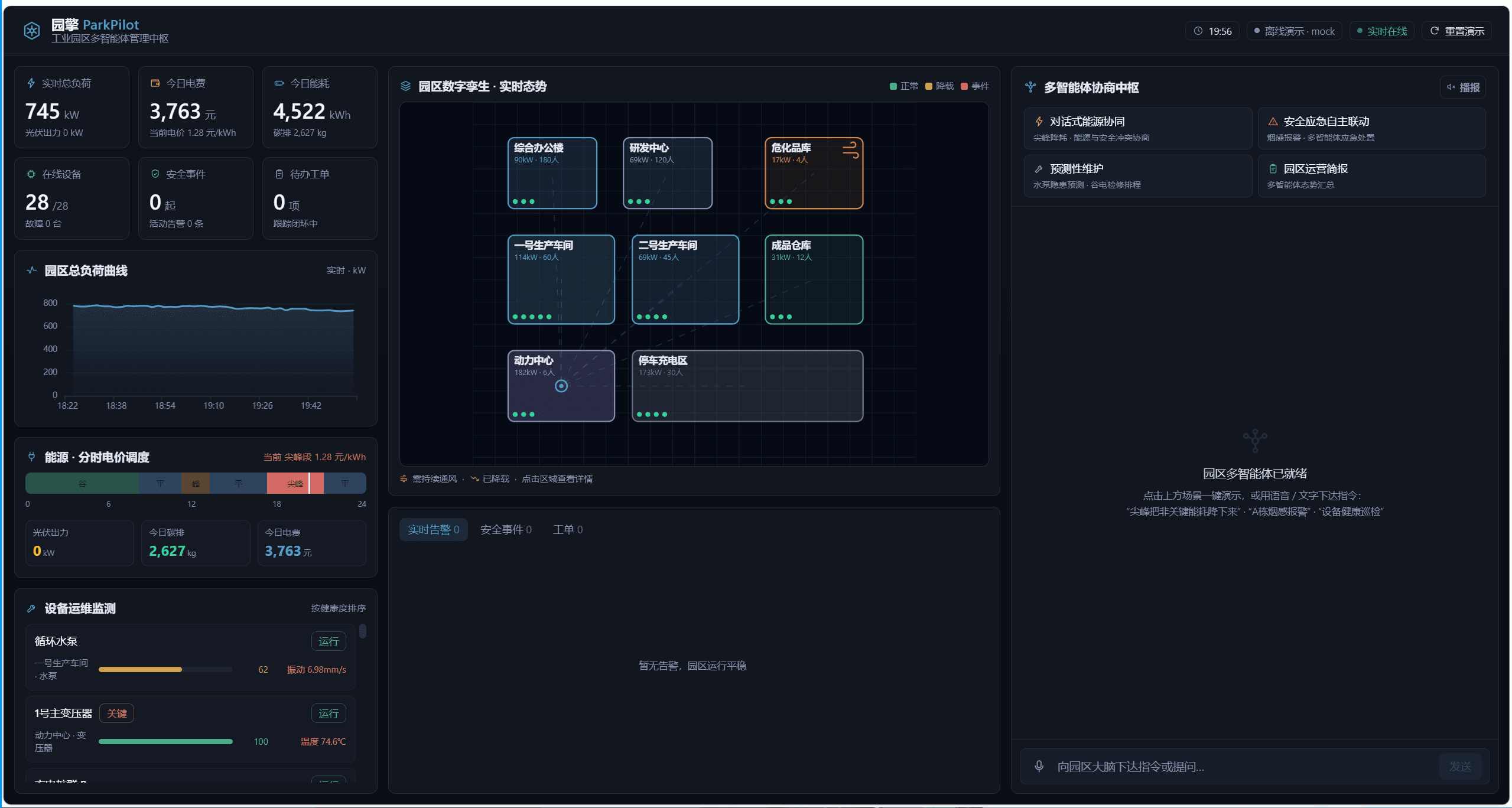Open the 二号生产车间 zone

tap(685, 279)
